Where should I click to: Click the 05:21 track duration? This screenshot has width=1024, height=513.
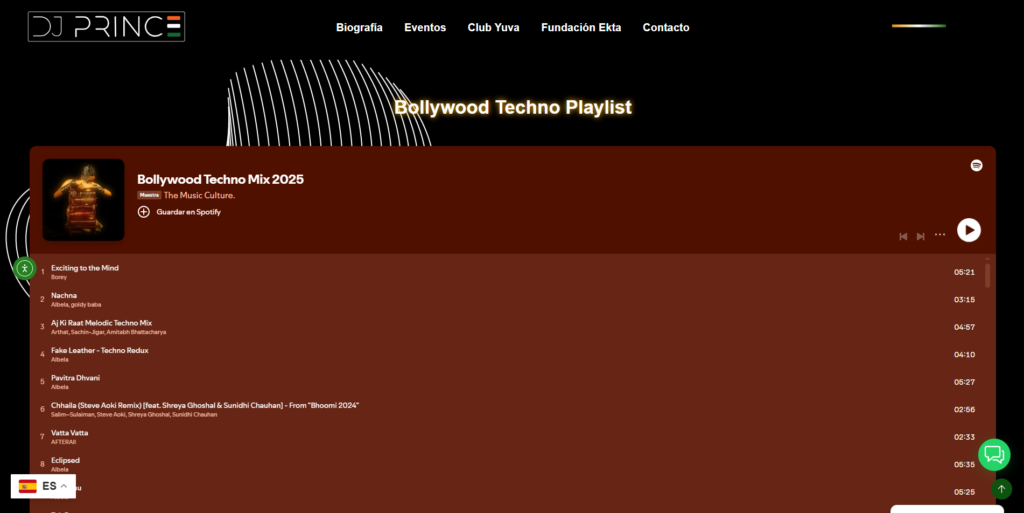964,272
